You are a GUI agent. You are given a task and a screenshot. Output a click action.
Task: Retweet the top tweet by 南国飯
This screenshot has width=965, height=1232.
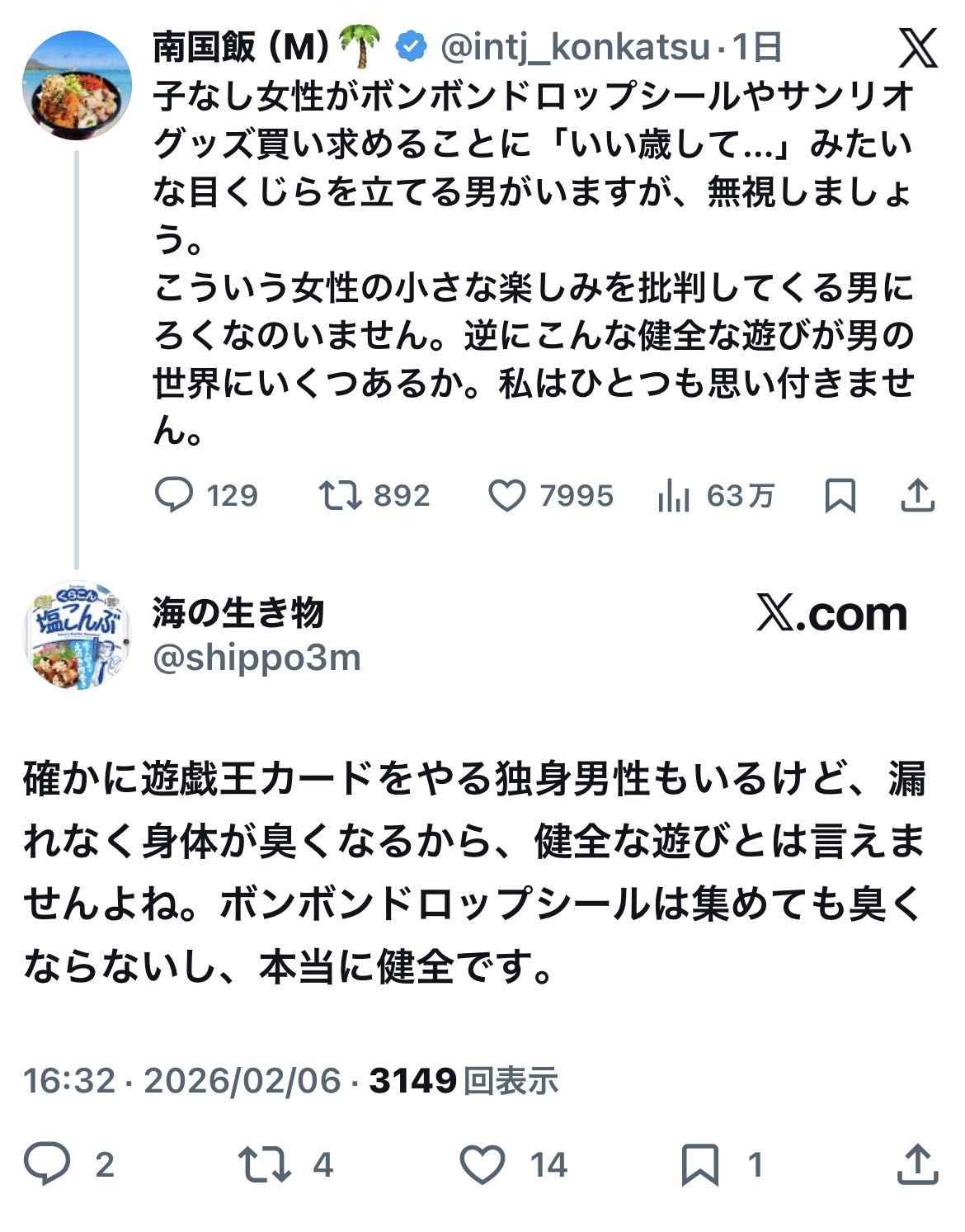pyautogui.click(x=340, y=496)
